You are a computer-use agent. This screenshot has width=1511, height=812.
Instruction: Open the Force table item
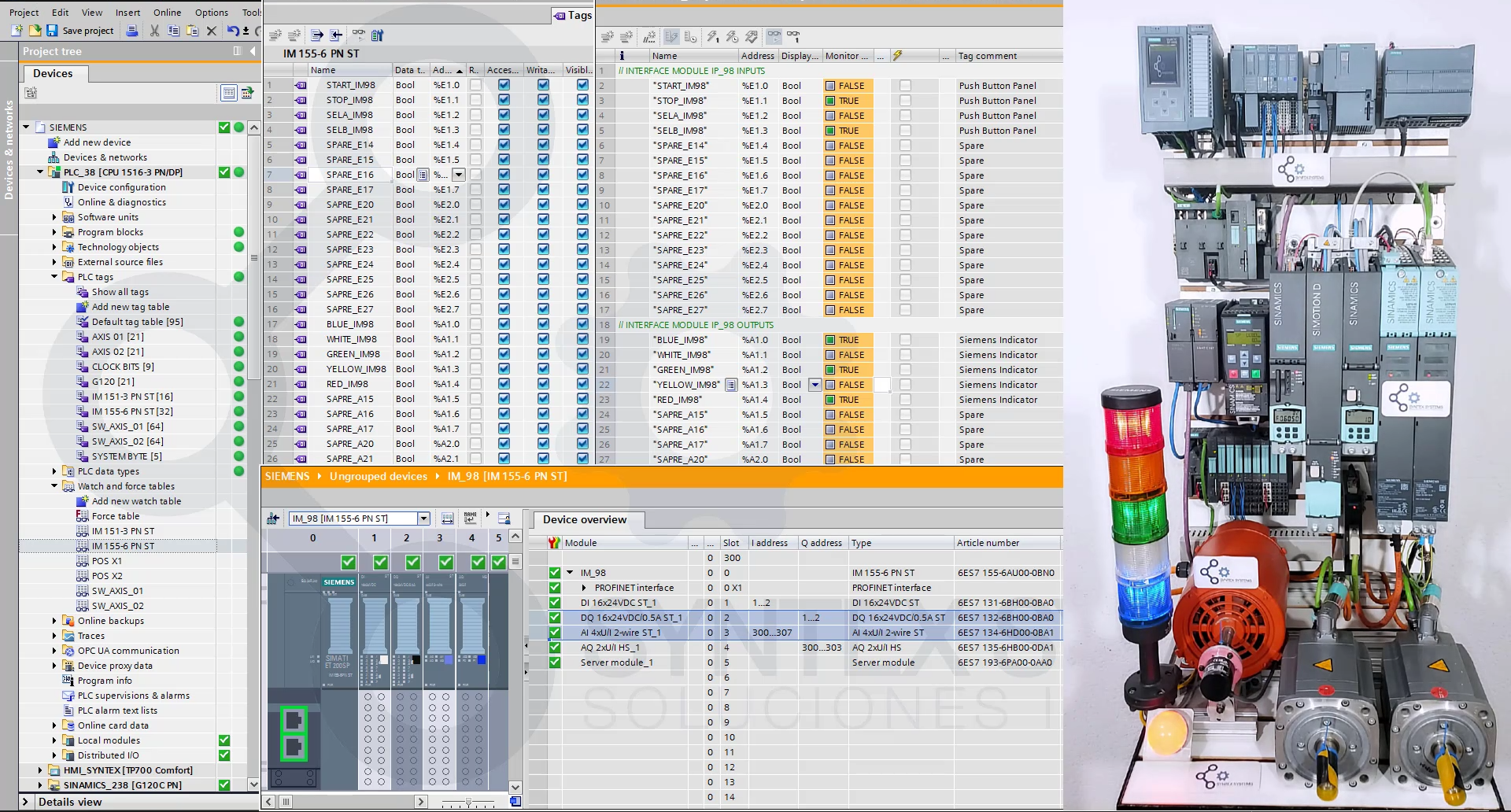[x=116, y=516]
